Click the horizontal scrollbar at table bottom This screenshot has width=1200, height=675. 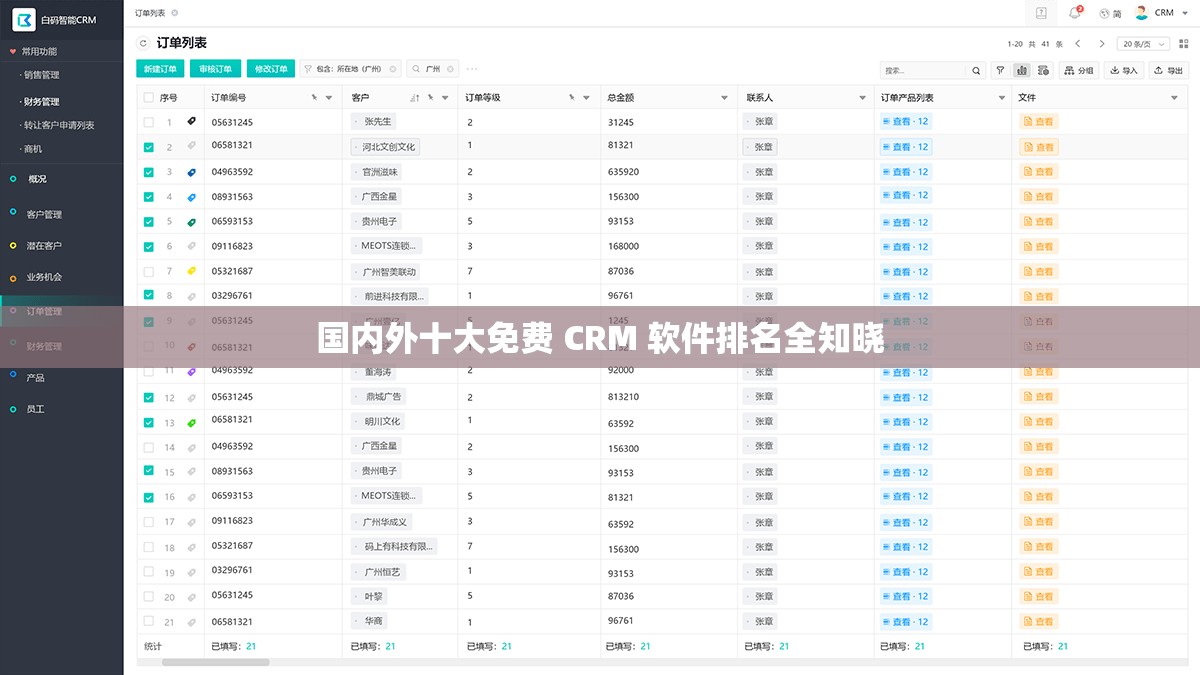(215, 662)
